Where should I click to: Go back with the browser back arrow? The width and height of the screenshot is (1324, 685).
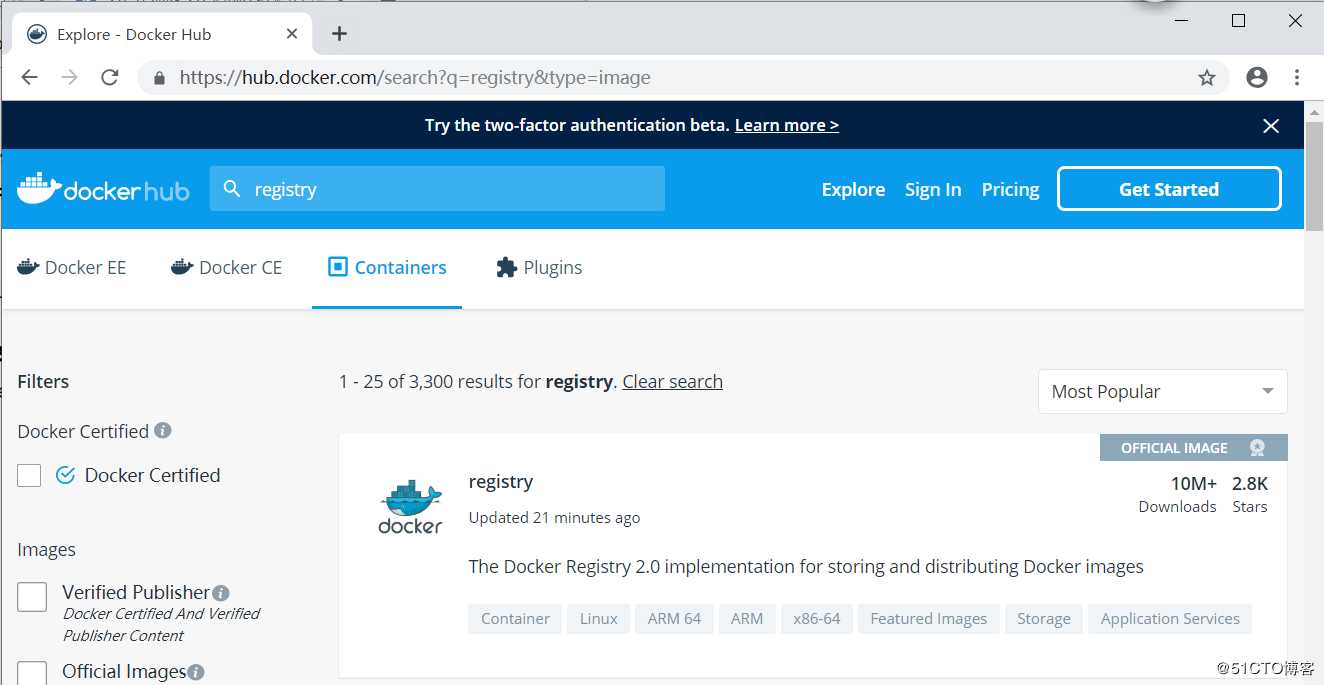tap(29, 77)
